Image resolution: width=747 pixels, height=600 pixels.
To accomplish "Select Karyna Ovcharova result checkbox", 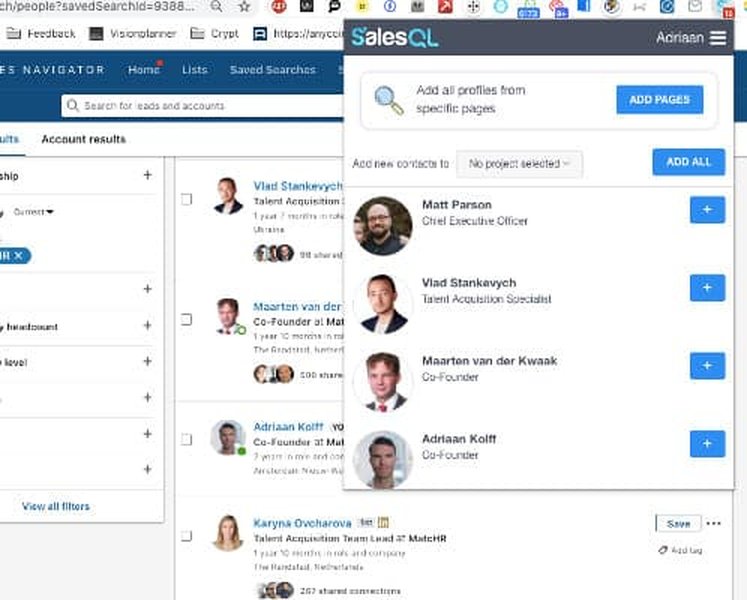I will tap(187, 536).
